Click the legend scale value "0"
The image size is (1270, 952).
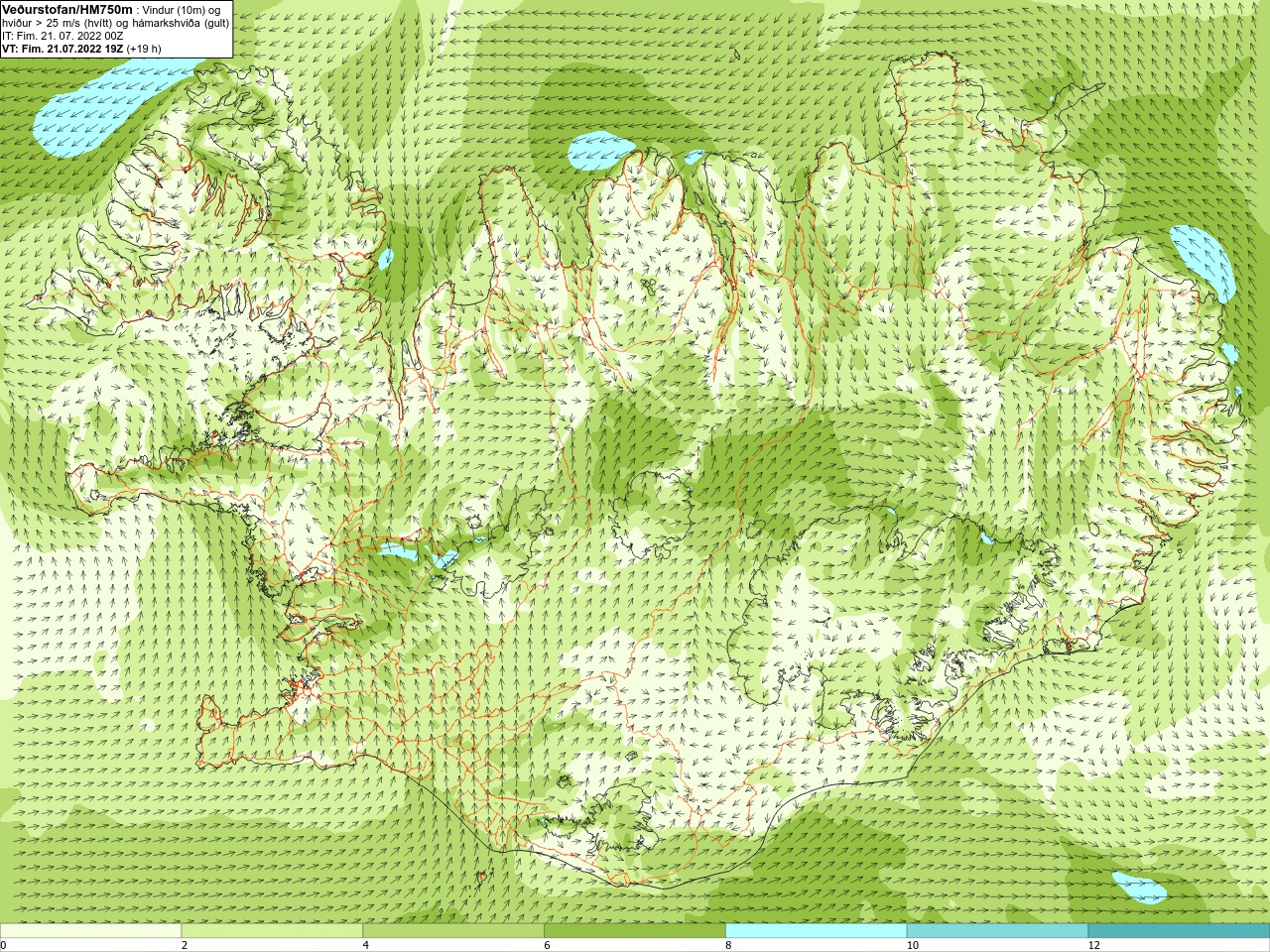[x=4, y=946]
